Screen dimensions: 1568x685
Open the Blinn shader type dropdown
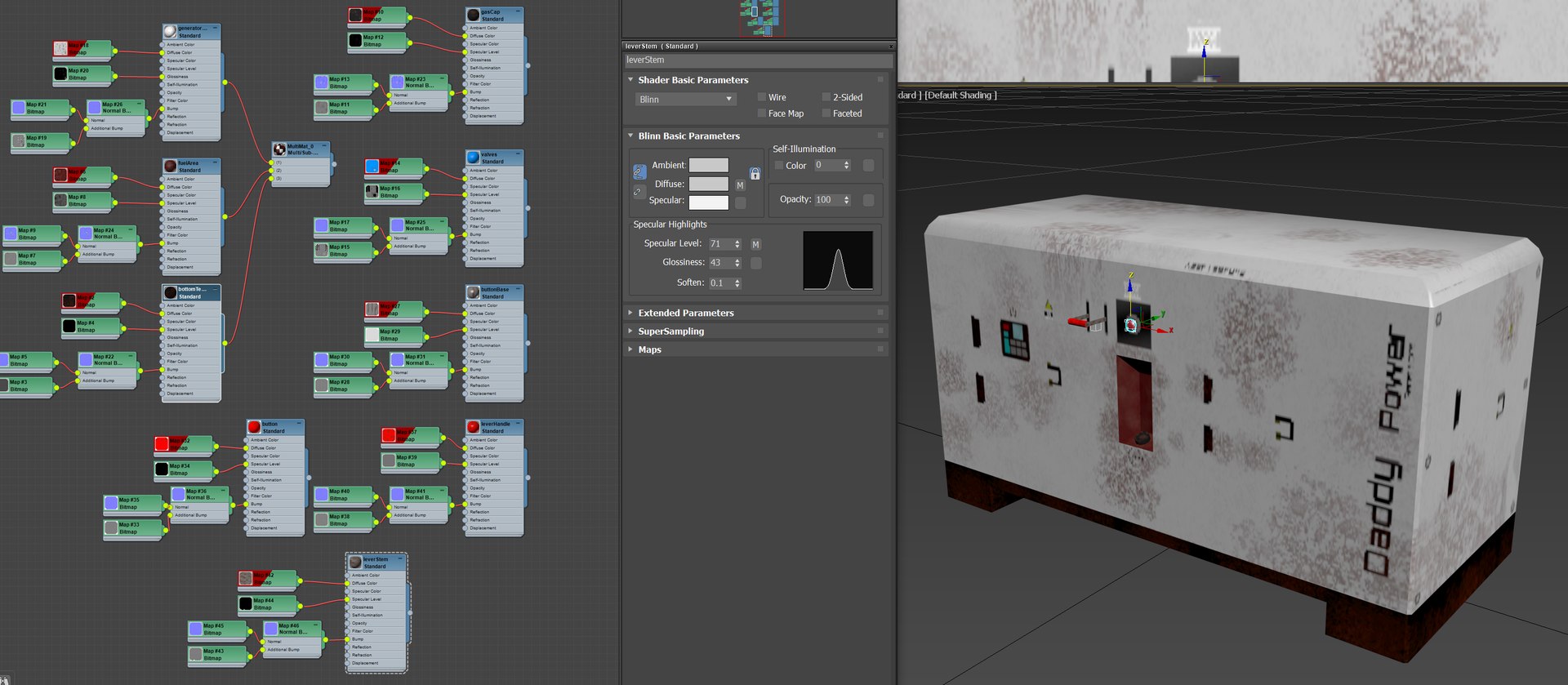pos(685,100)
